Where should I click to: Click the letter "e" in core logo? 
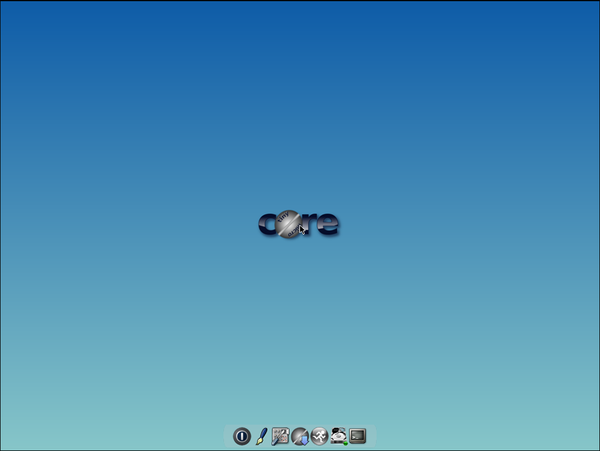328,225
